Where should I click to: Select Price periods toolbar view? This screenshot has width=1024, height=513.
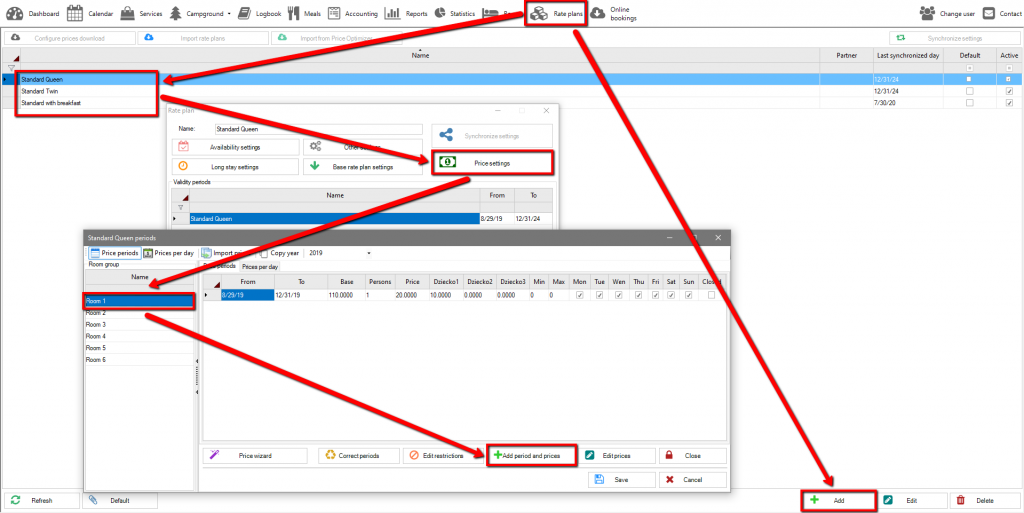[x=114, y=253]
